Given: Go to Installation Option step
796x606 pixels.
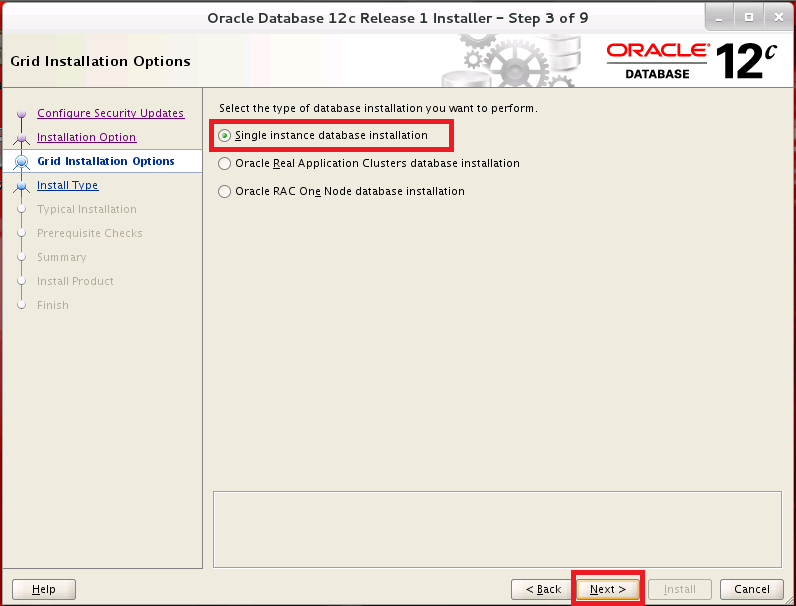Looking at the screenshot, I should click(x=86, y=137).
